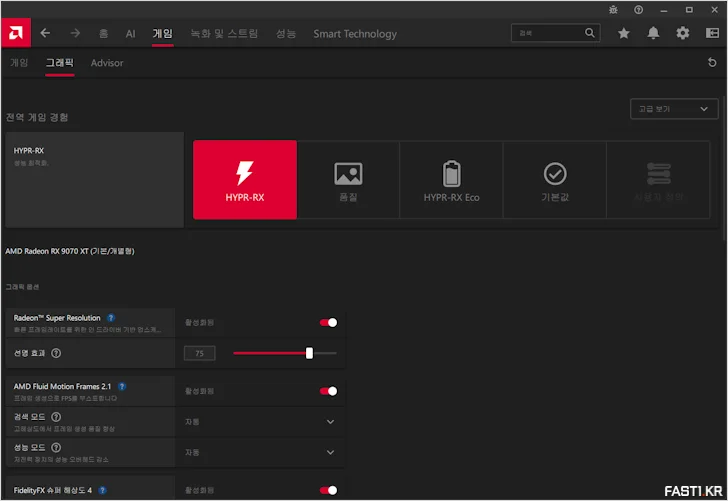The width and height of the screenshot is (728, 501).
Task: Open notifications bell icon
Action: tap(653, 33)
